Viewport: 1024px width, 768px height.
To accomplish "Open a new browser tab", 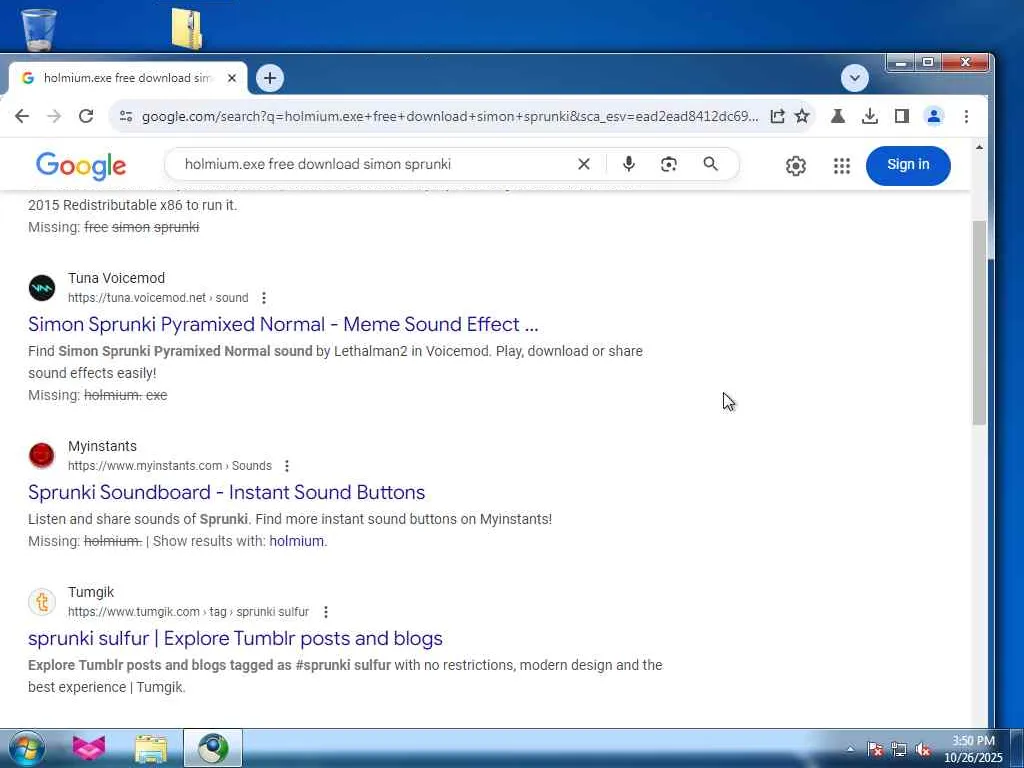I will point(270,78).
